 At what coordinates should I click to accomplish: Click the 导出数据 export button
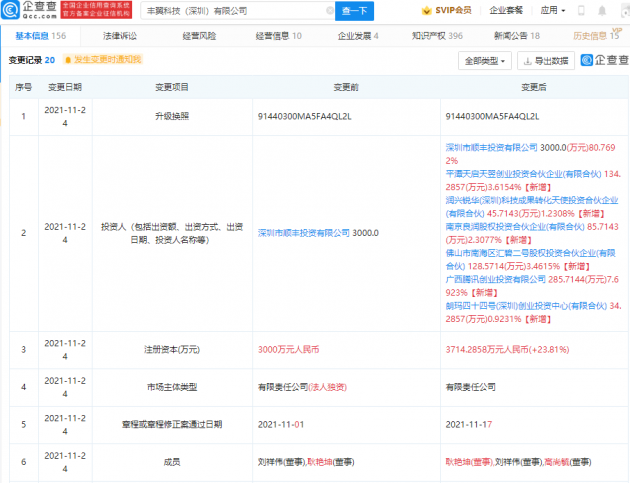point(544,60)
